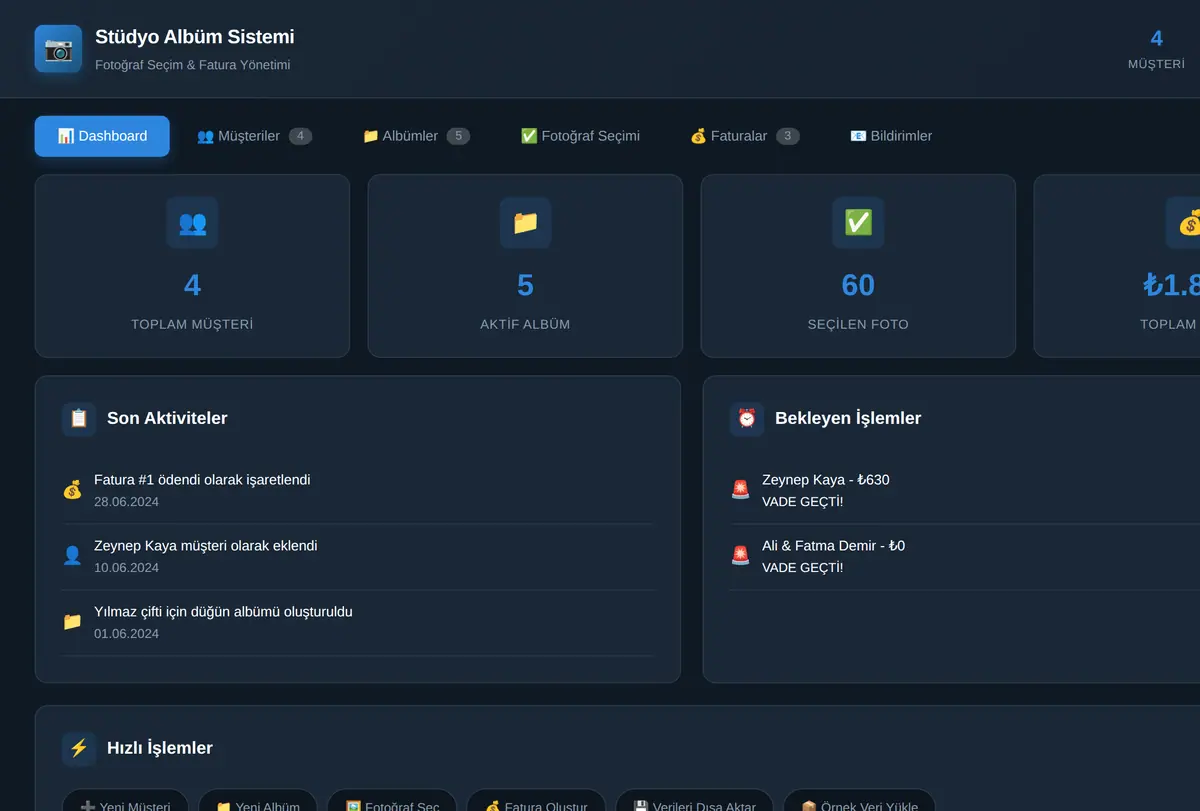
Task: Click the money bag icon next to Fatura #1 activity
Action: click(72, 490)
